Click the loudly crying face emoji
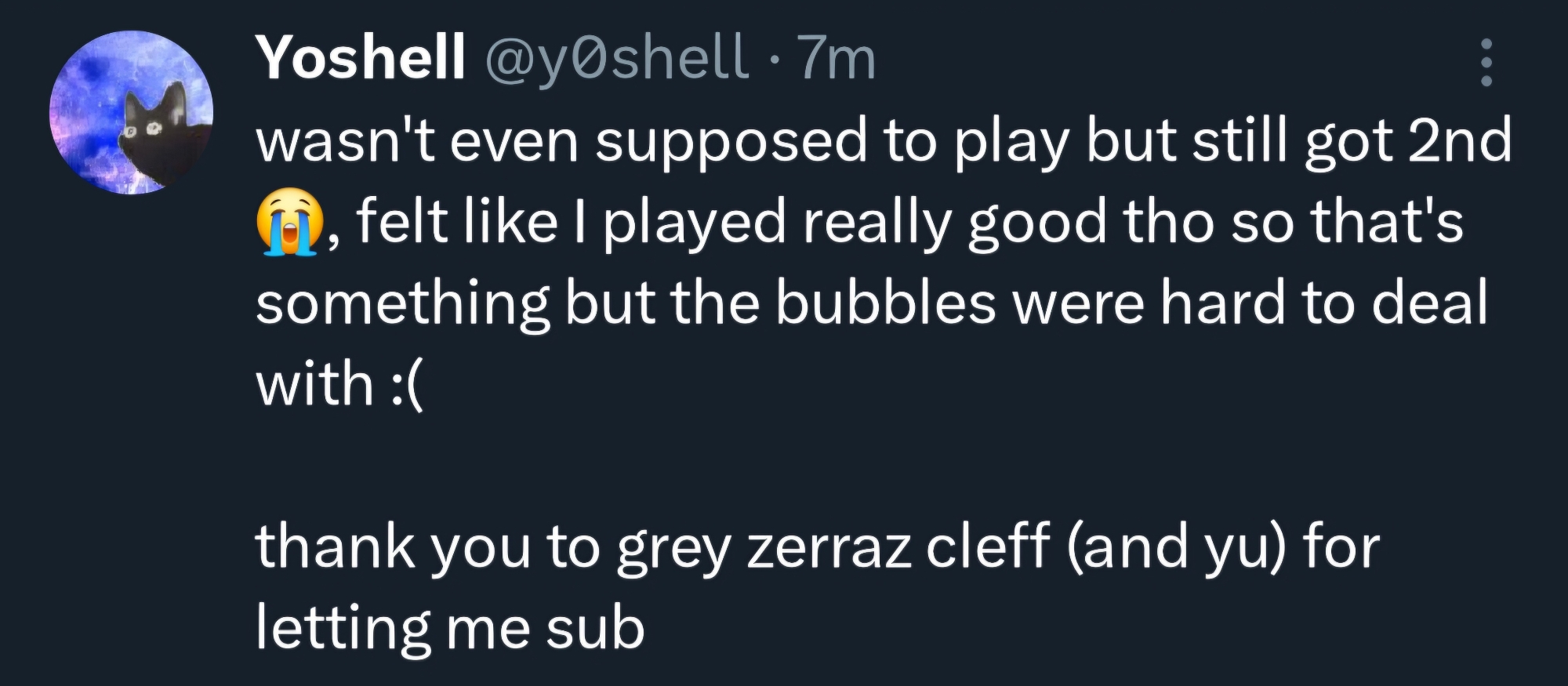The height and width of the screenshot is (686, 1568). click(289, 222)
